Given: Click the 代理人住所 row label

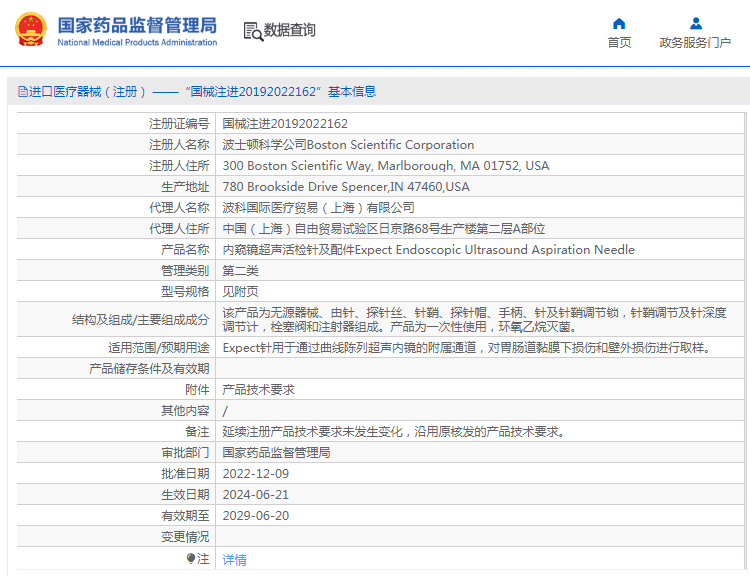Looking at the screenshot, I should (x=179, y=229).
